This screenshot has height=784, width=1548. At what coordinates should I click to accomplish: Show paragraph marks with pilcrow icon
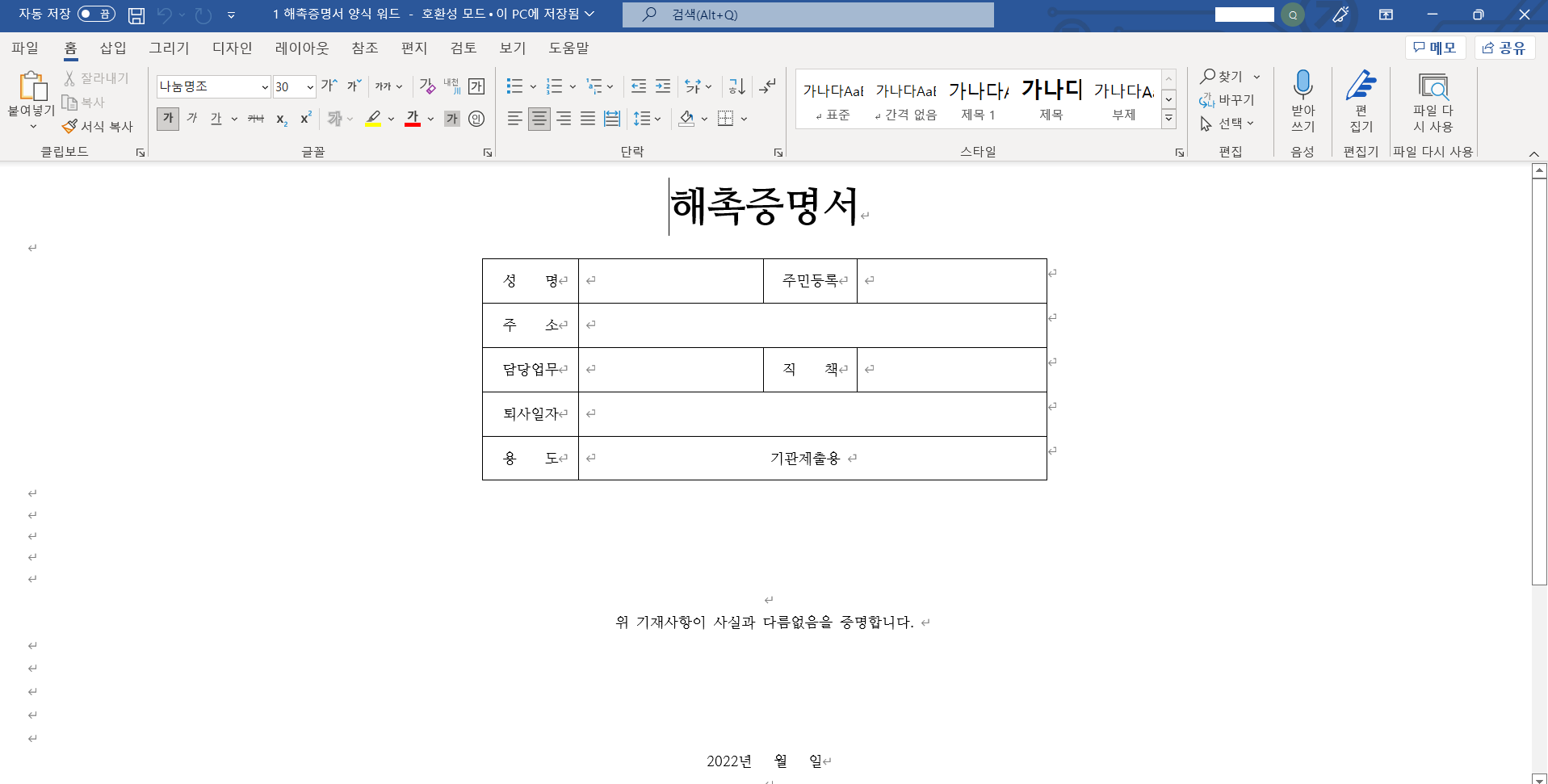click(x=768, y=86)
